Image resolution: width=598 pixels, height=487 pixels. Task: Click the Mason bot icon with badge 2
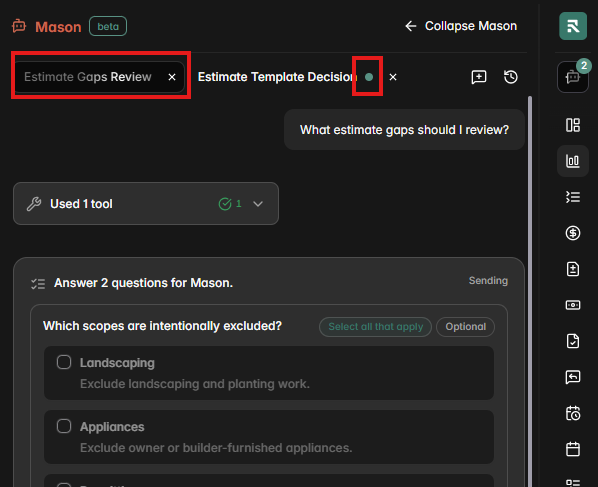point(572,77)
